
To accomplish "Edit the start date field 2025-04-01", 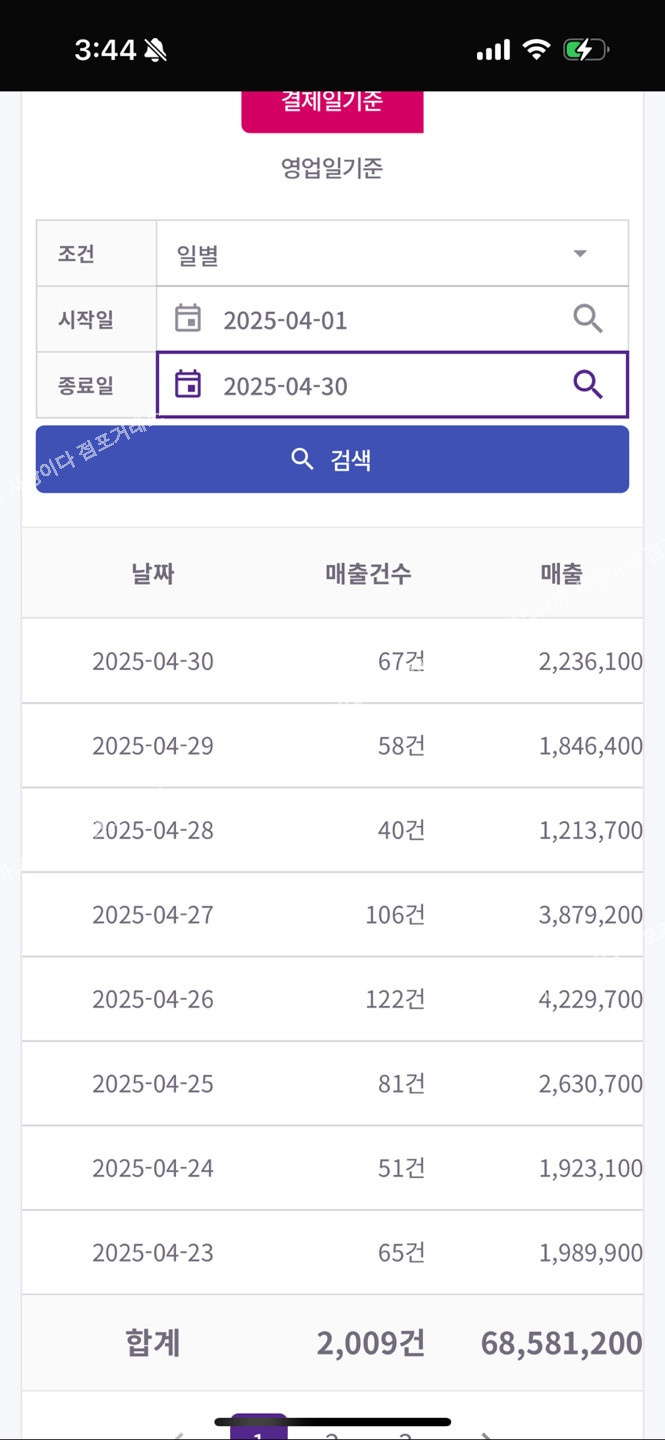I will (392, 320).
